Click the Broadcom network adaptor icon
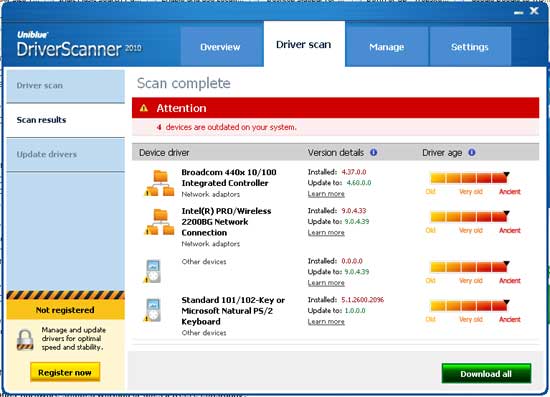Screen dimensions: 550x397 coord(160,183)
